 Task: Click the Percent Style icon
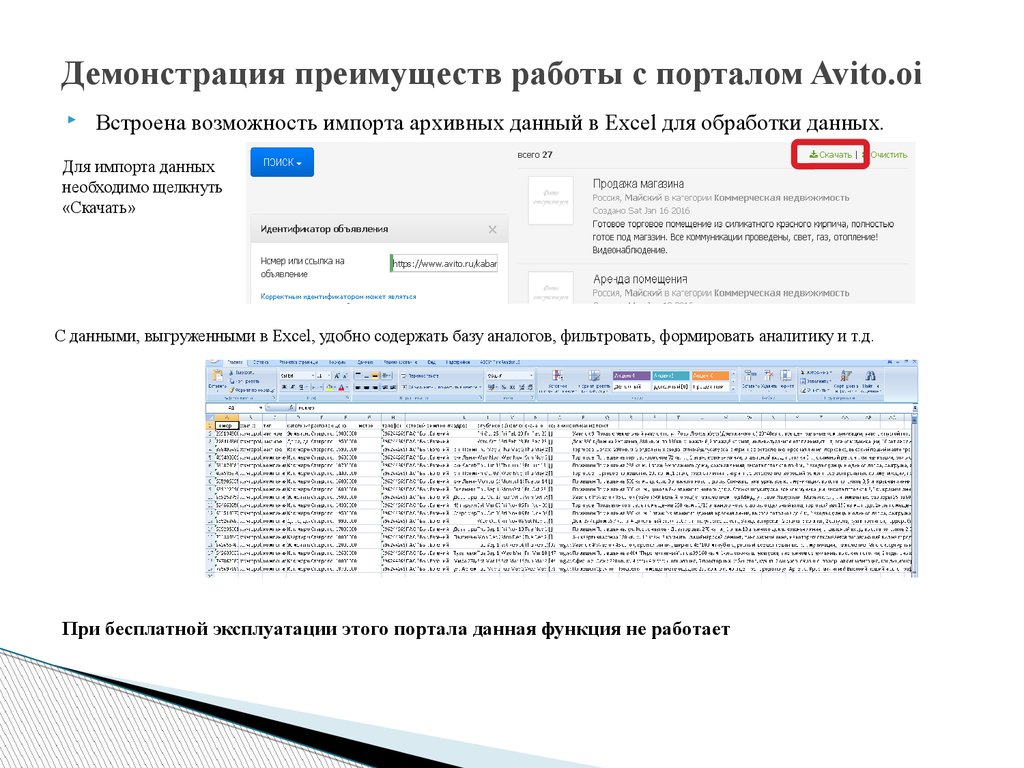click(x=503, y=387)
